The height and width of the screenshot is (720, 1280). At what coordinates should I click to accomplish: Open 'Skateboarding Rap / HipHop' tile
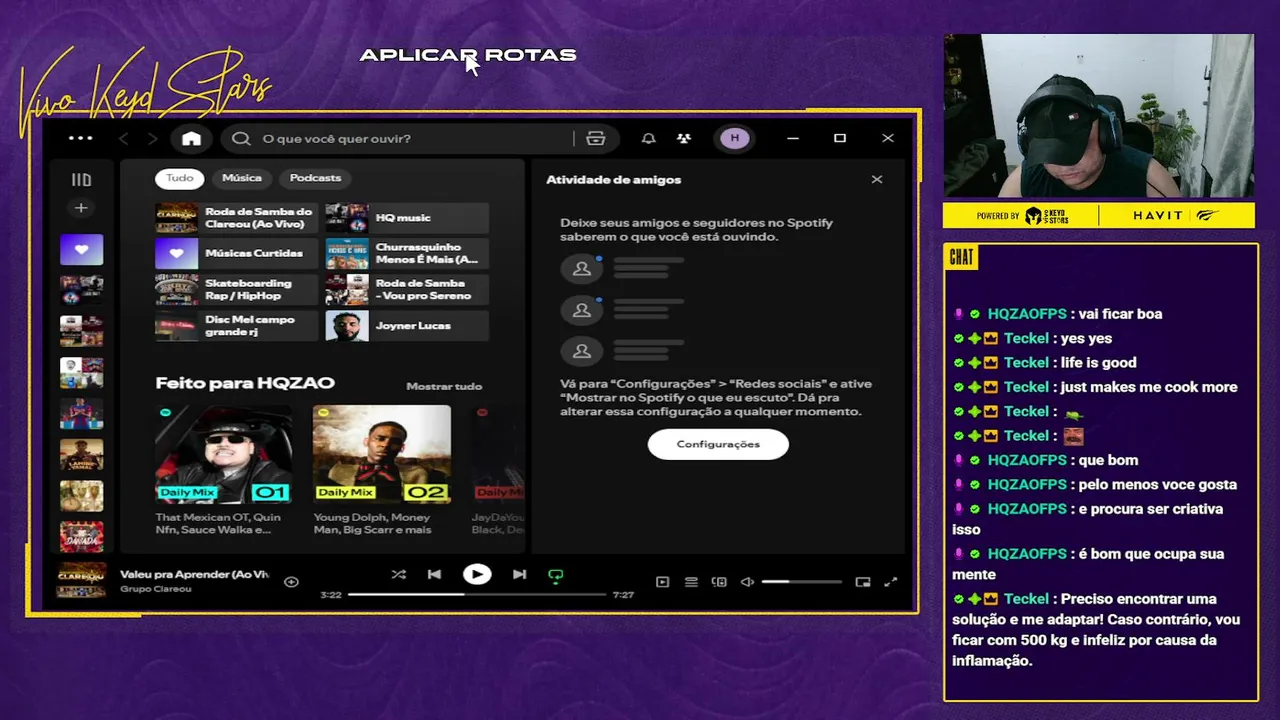coord(237,290)
